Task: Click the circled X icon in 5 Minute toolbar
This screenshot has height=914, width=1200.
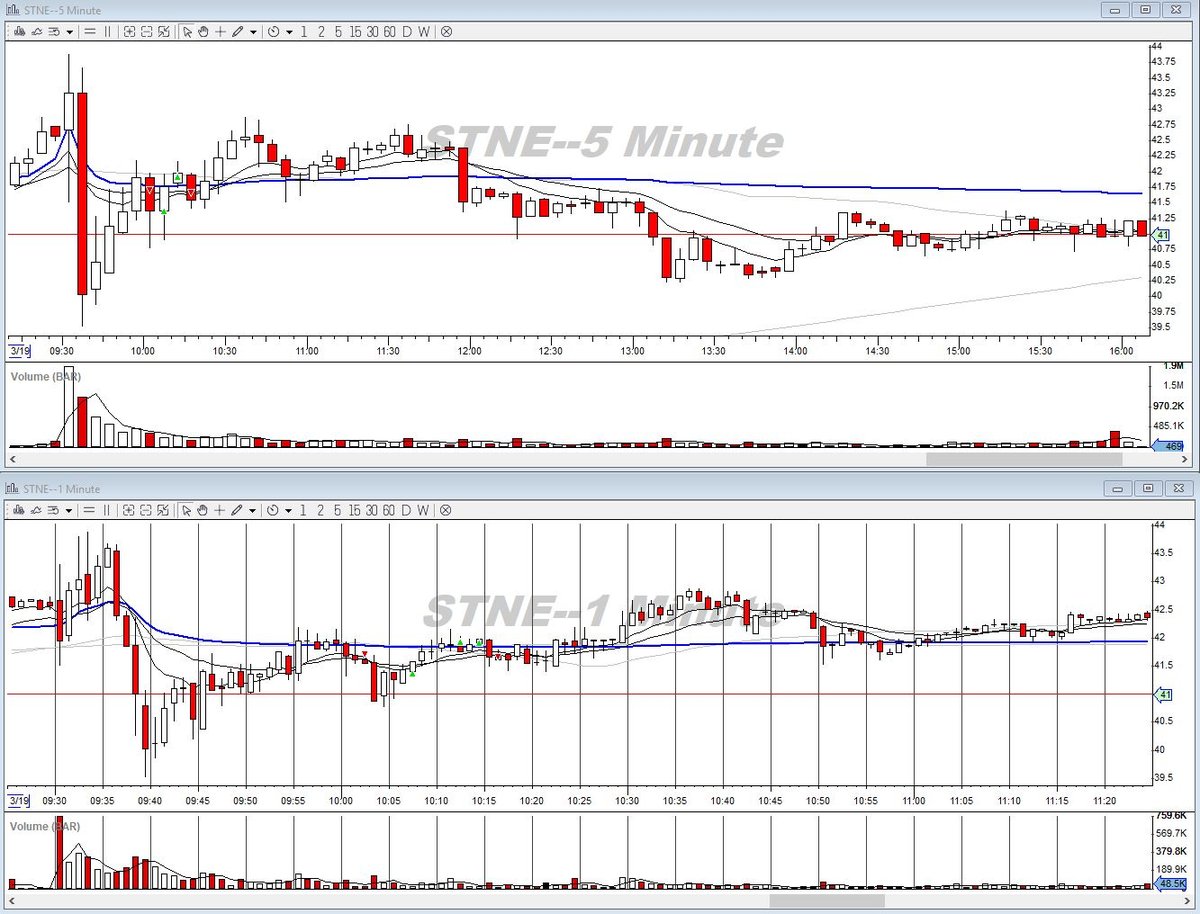Action: coord(446,31)
